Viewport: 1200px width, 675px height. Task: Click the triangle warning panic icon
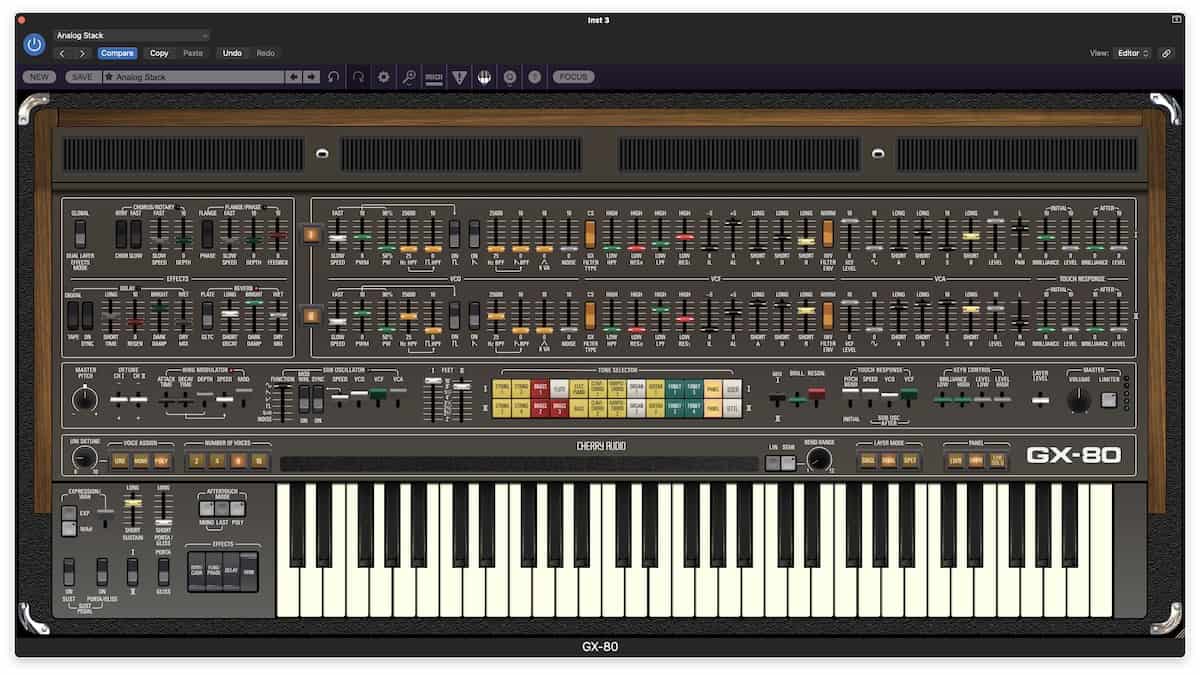pos(459,77)
